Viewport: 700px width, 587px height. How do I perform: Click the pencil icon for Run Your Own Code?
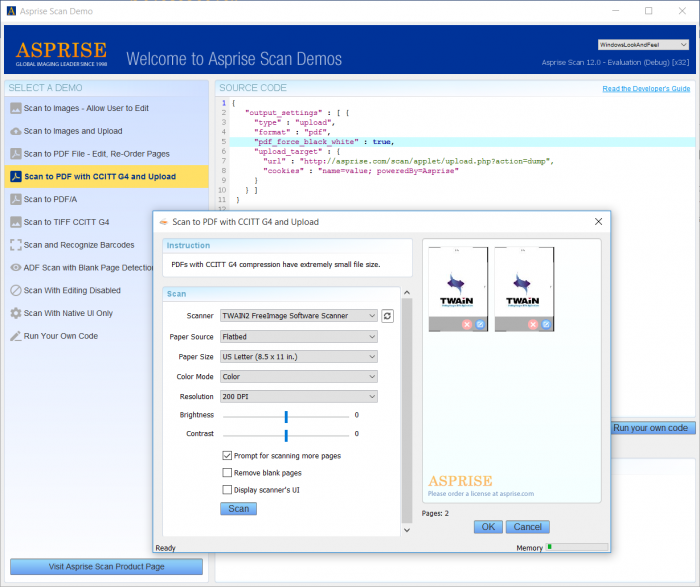click(x=16, y=336)
